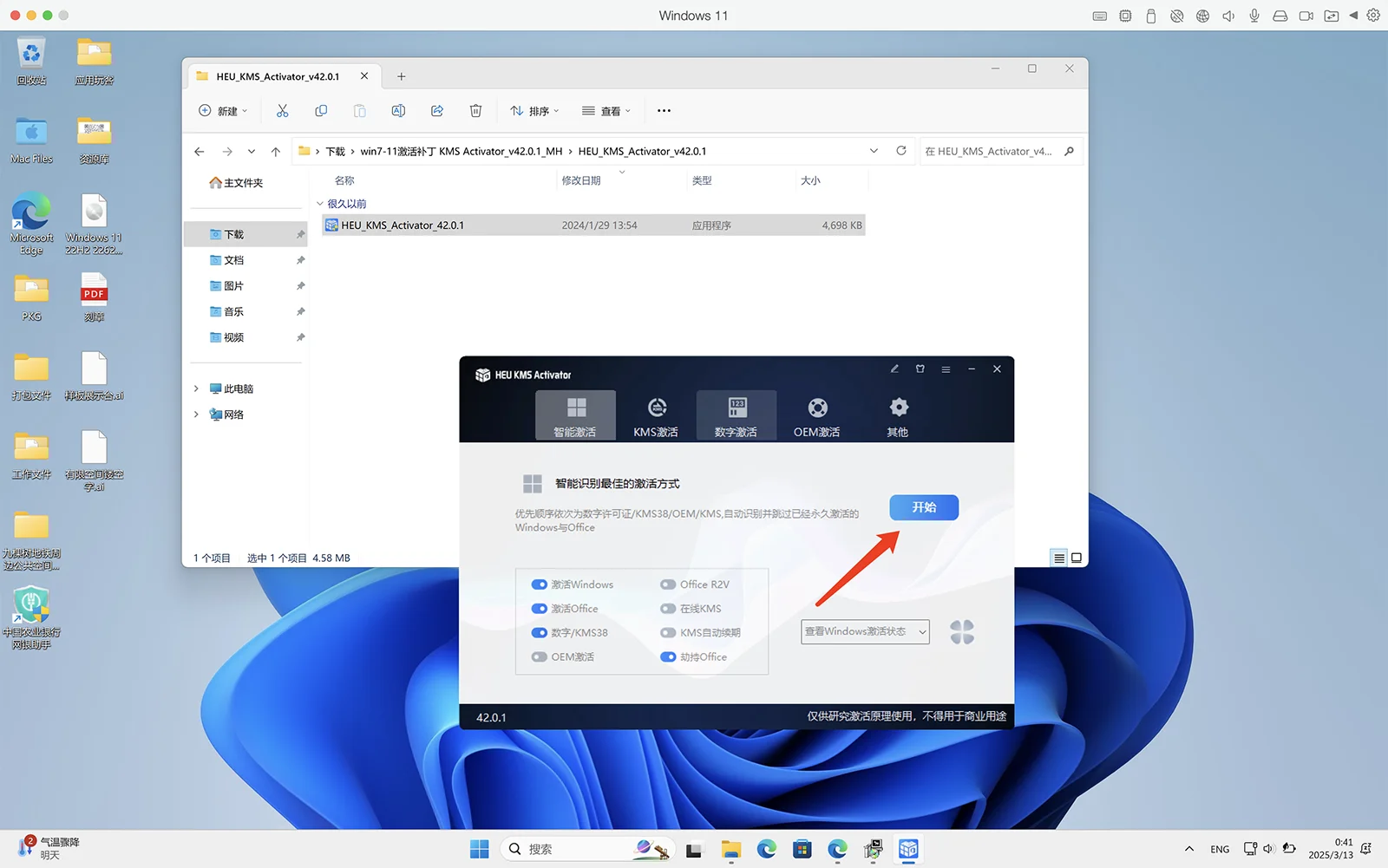Open the 排序 sort dropdown

pyautogui.click(x=534, y=111)
